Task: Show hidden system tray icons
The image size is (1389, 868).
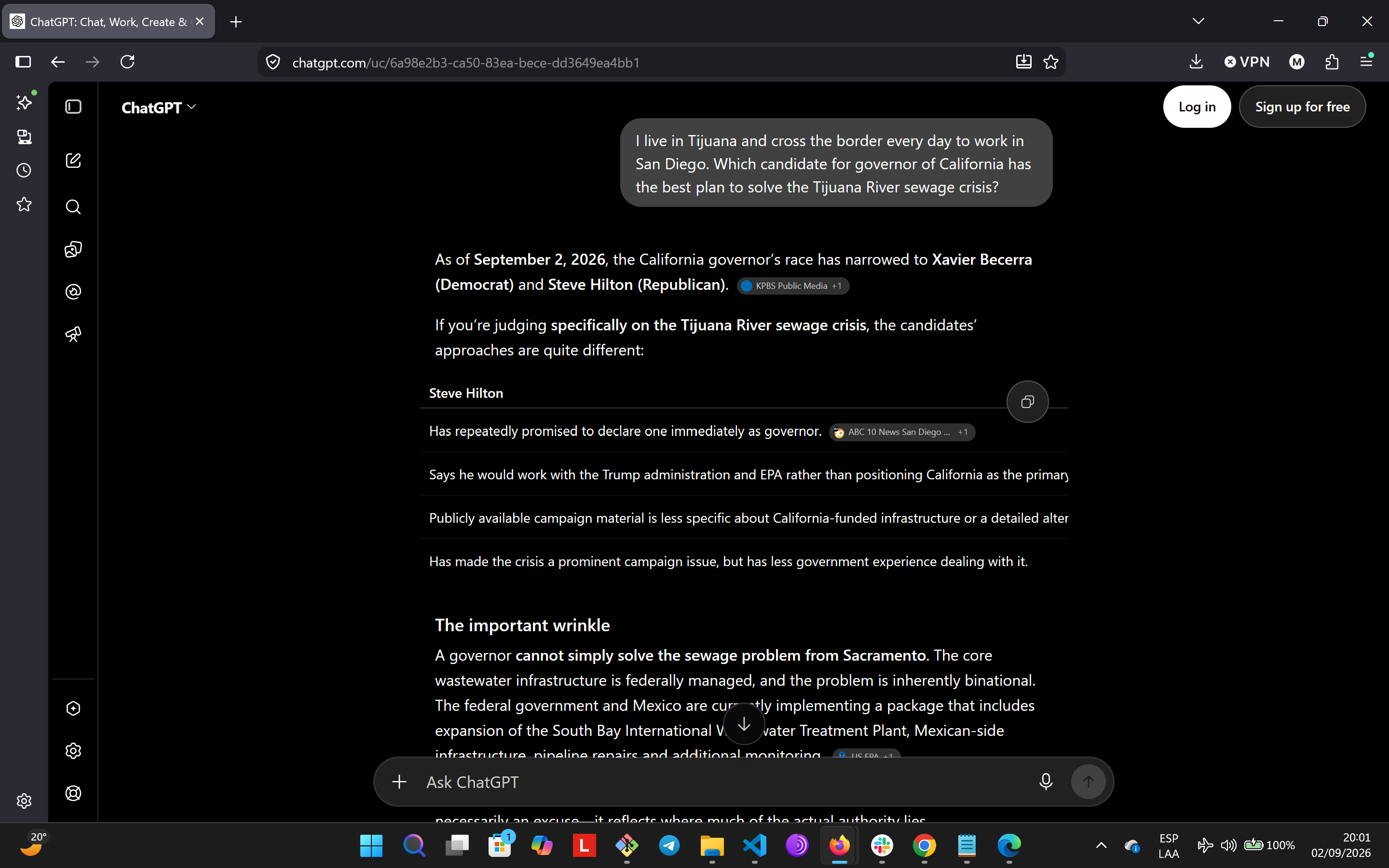Action: (x=1102, y=845)
